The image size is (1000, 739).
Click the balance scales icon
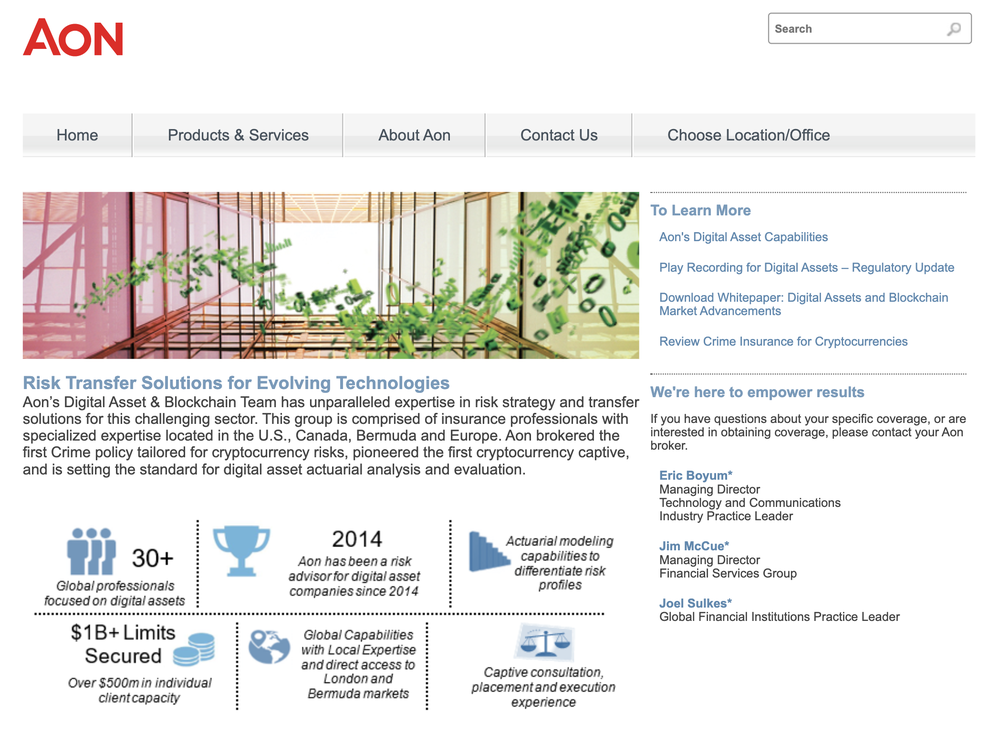click(x=544, y=642)
